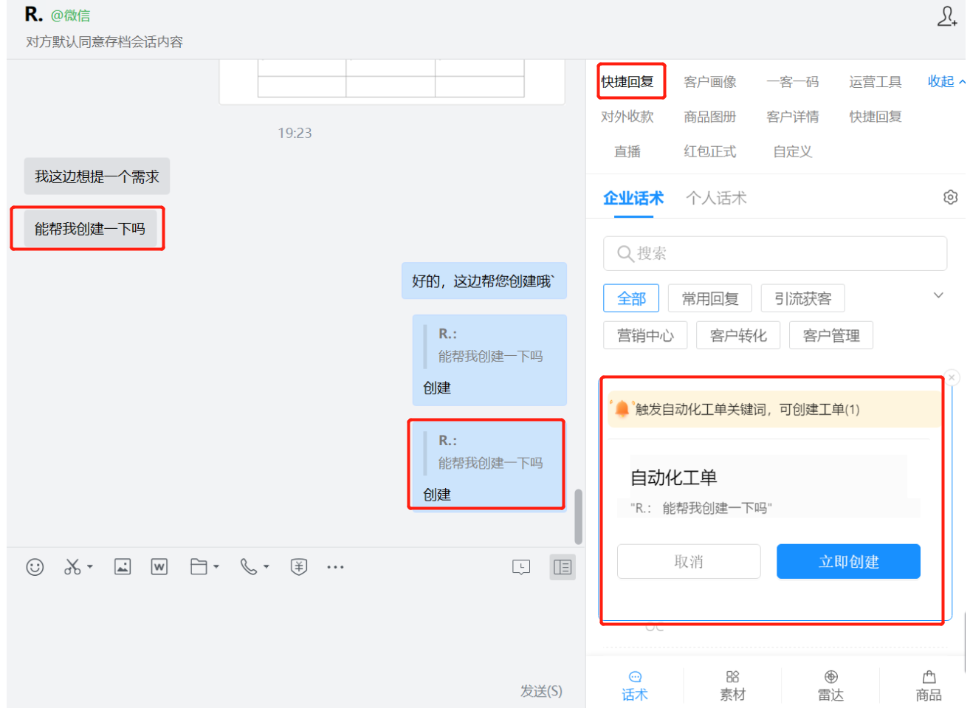
Task: Click search magnifier icon
Action: 625,253
